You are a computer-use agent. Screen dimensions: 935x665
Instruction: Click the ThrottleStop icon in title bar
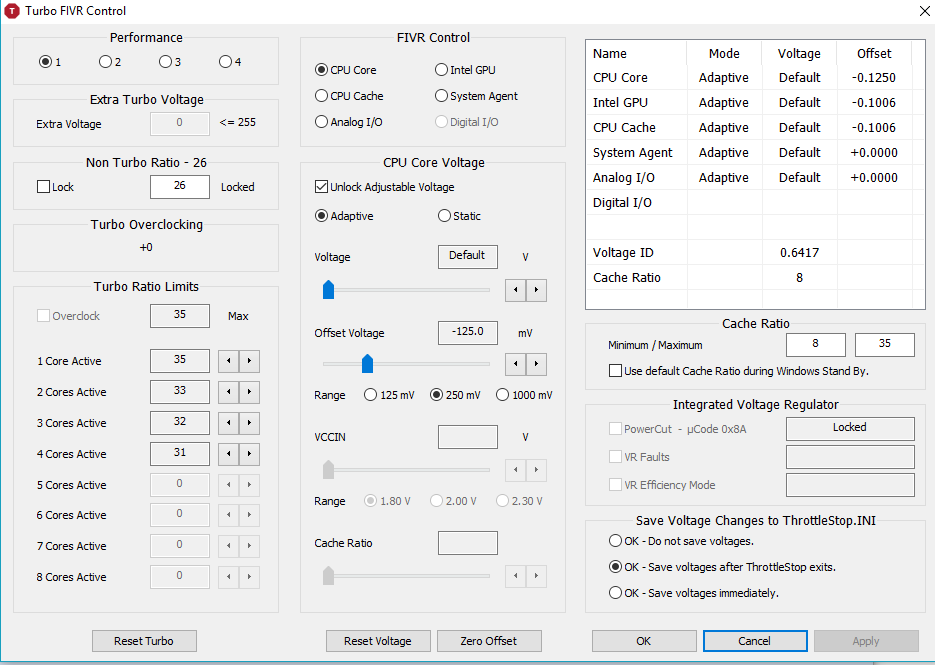click(12, 11)
